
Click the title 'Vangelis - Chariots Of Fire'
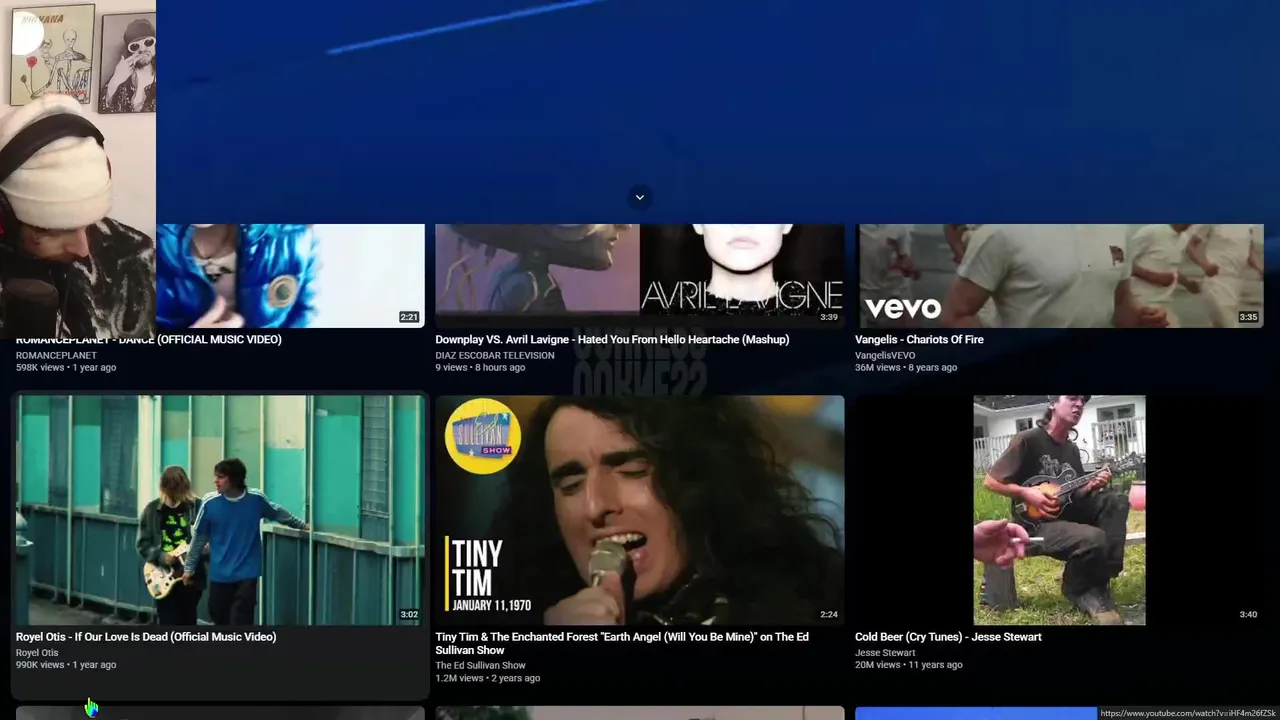pos(919,340)
